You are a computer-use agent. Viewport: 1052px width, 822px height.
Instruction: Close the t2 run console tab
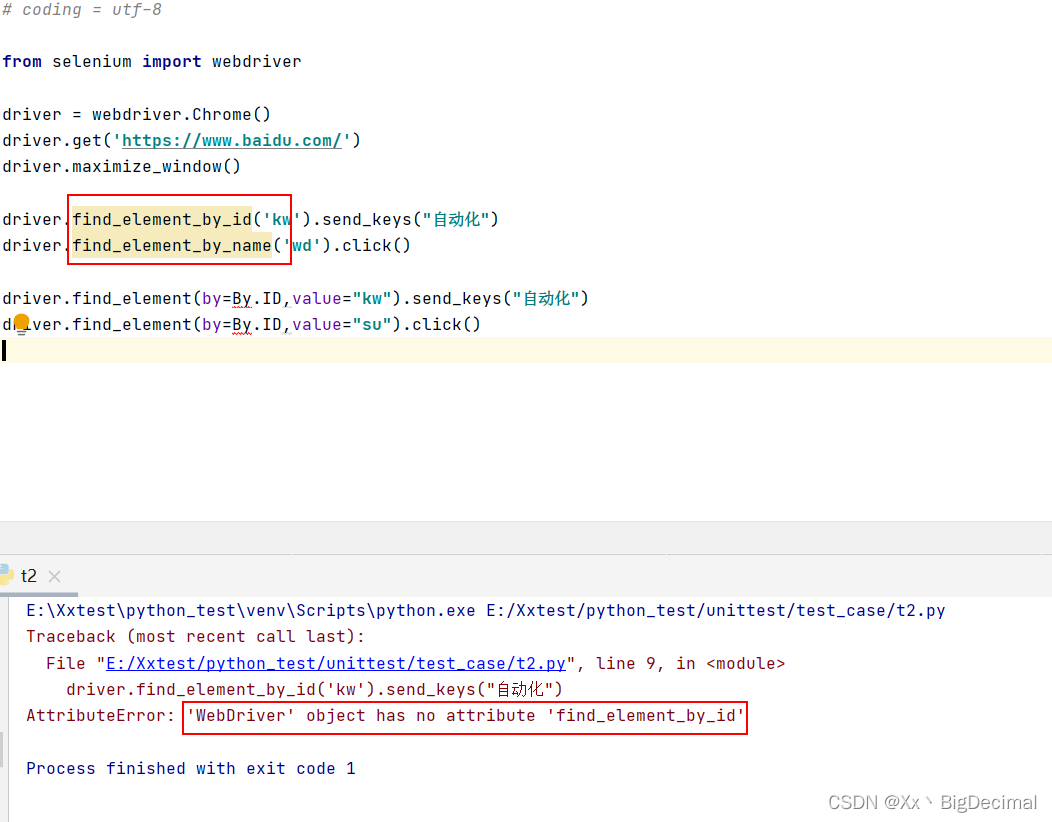pyautogui.click(x=54, y=576)
